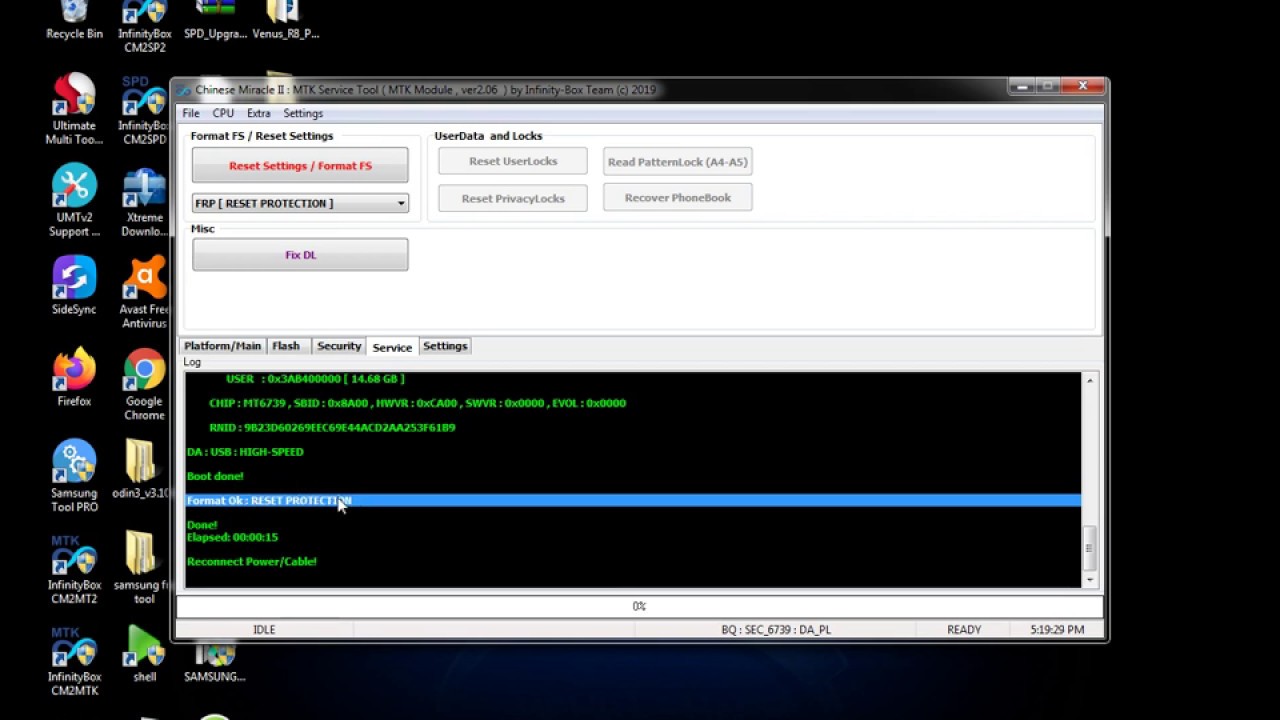Open the Settings menu in menu bar
1280x720 pixels.
click(x=303, y=113)
